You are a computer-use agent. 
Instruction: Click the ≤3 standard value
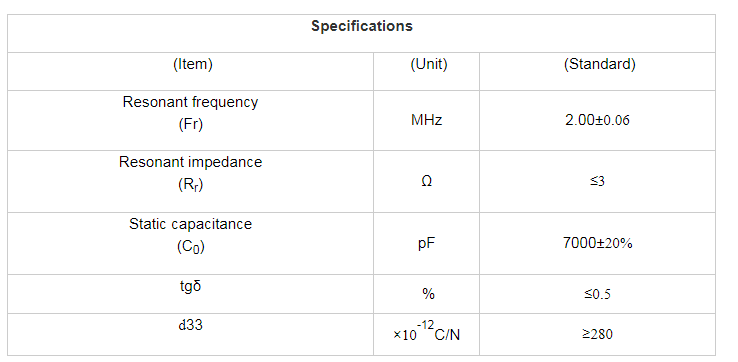(x=597, y=182)
